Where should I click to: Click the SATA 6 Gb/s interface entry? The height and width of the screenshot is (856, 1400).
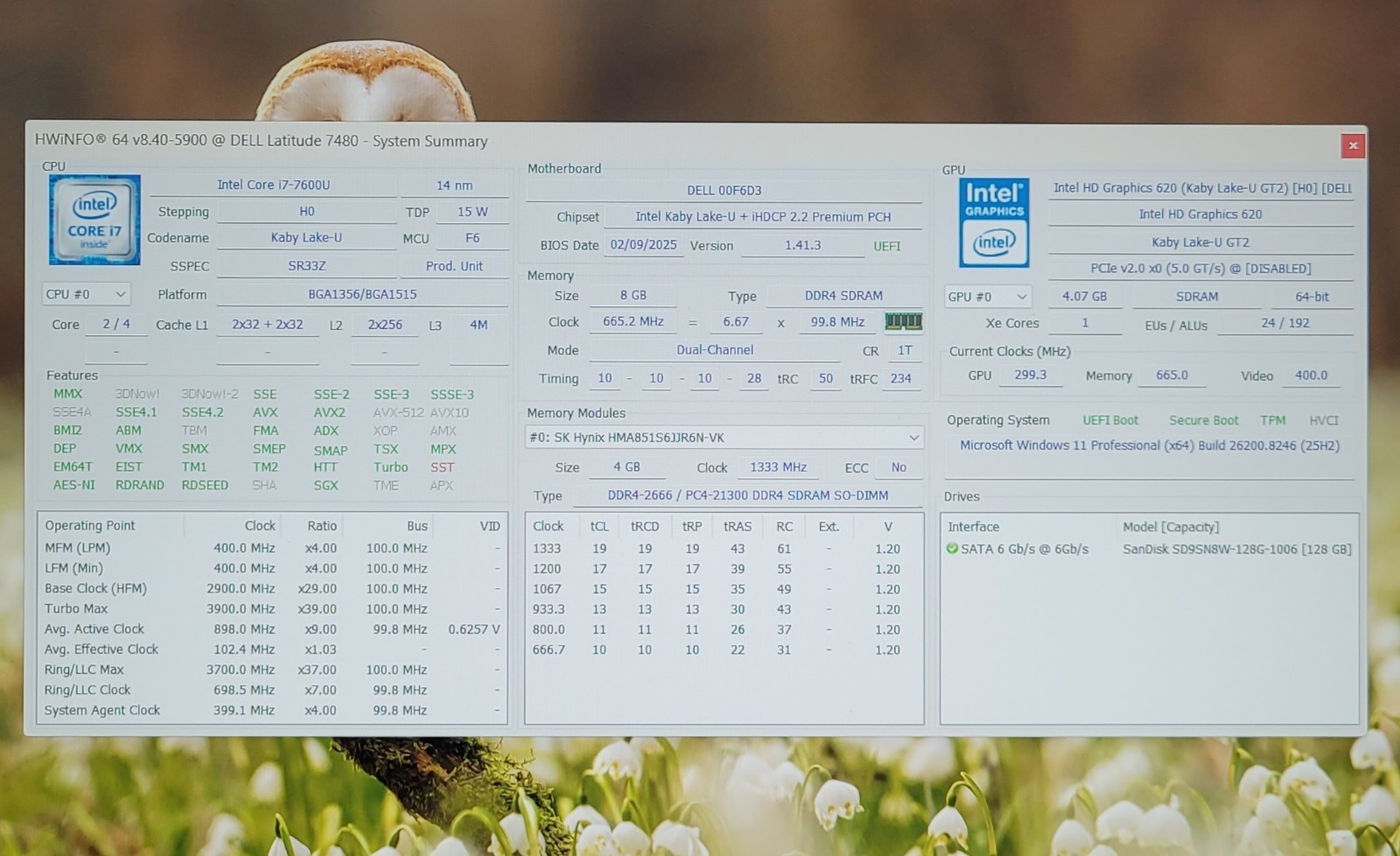coord(1024,549)
